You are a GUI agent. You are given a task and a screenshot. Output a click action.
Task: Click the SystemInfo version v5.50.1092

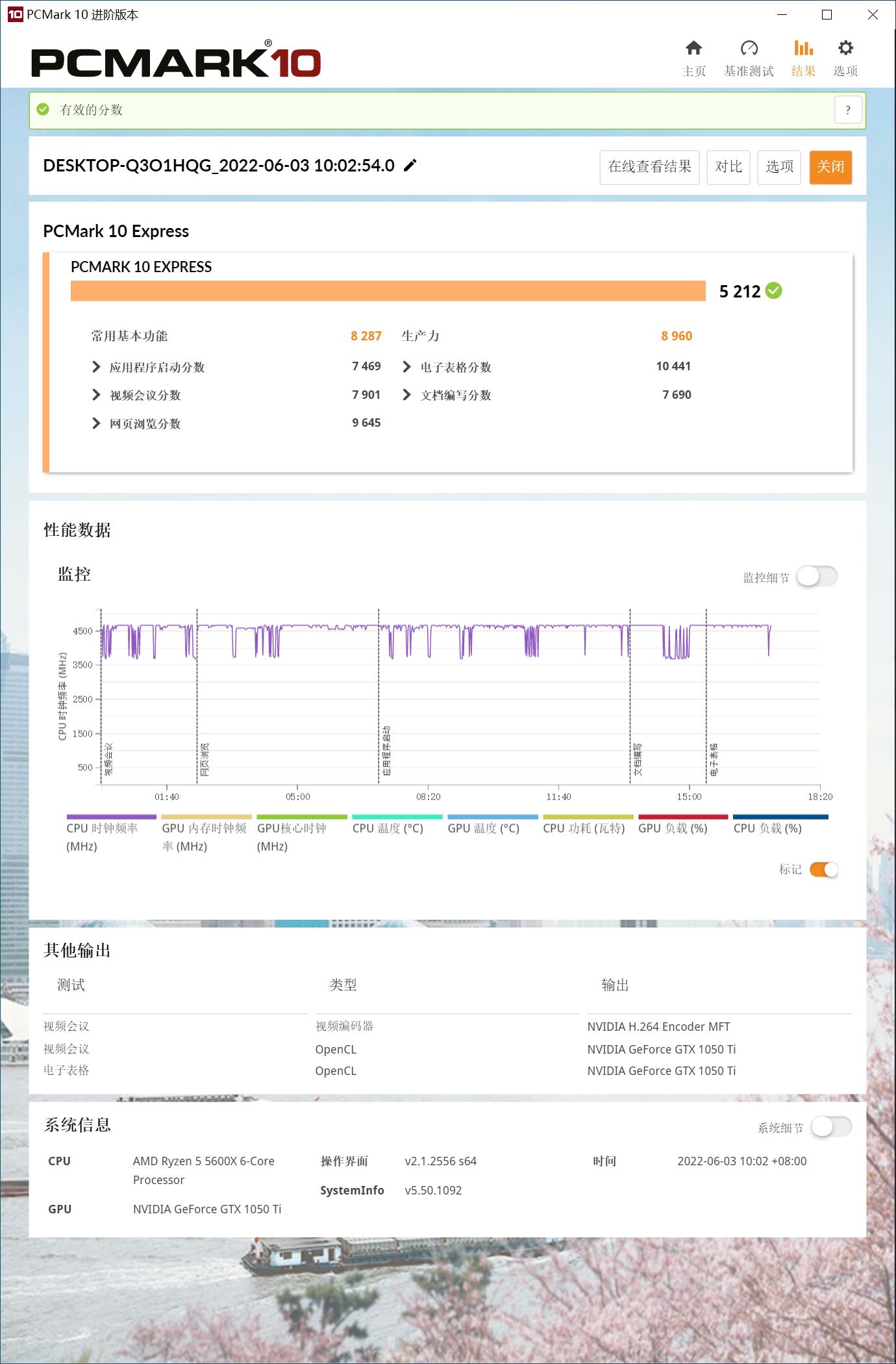(x=433, y=1191)
